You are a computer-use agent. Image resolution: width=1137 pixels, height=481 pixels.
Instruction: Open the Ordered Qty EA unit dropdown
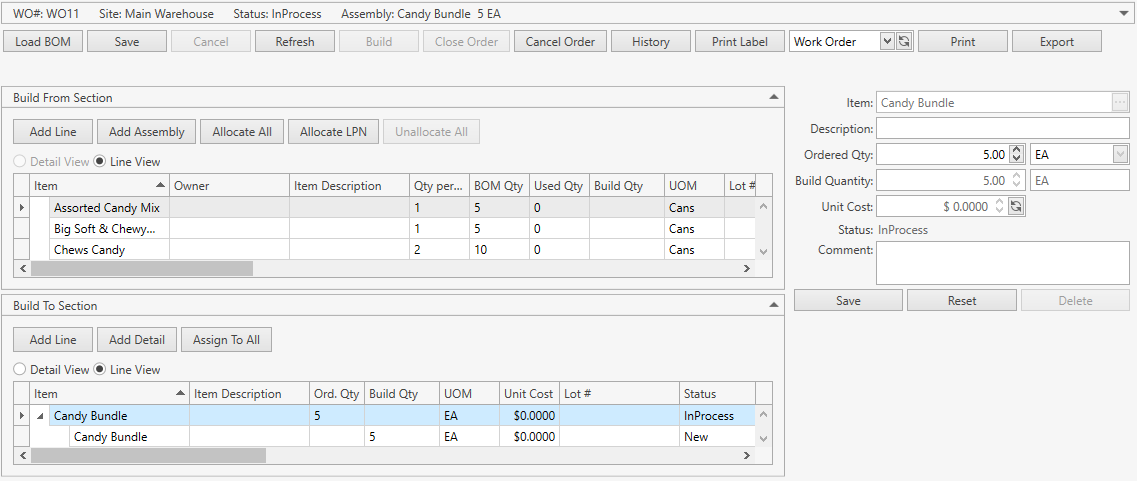(1120, 155)
